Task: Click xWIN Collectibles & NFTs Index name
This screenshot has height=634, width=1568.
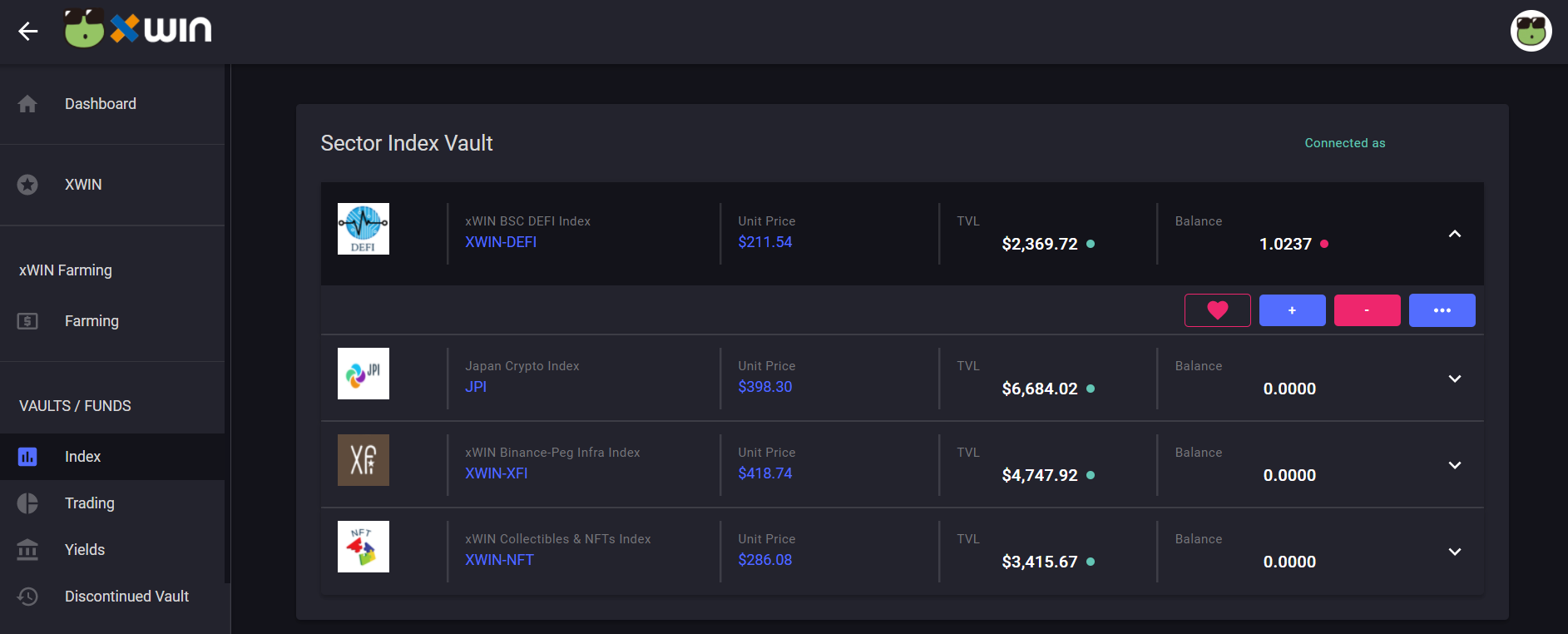Action: (x=558, y=539)
